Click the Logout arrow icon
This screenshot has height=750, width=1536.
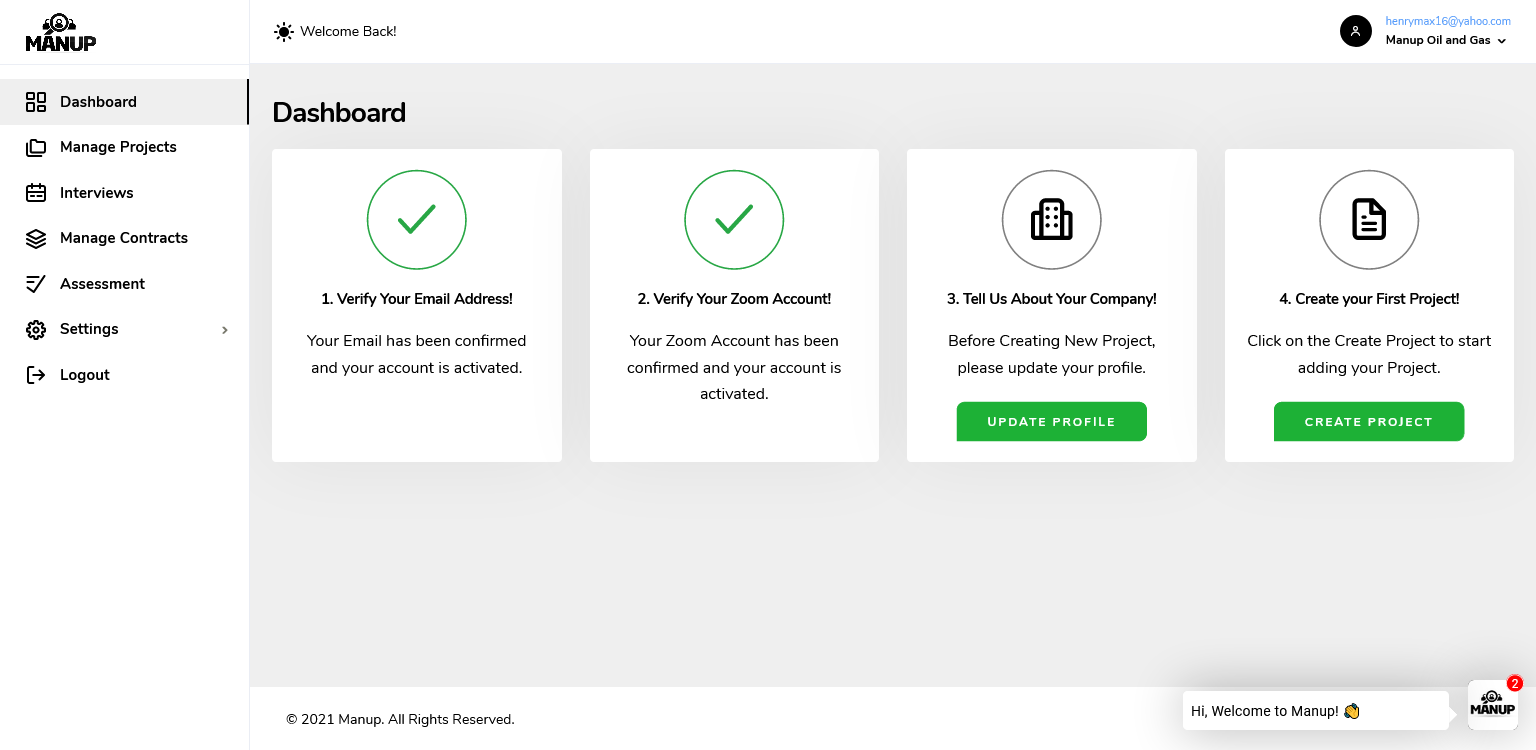coord(36,375)
